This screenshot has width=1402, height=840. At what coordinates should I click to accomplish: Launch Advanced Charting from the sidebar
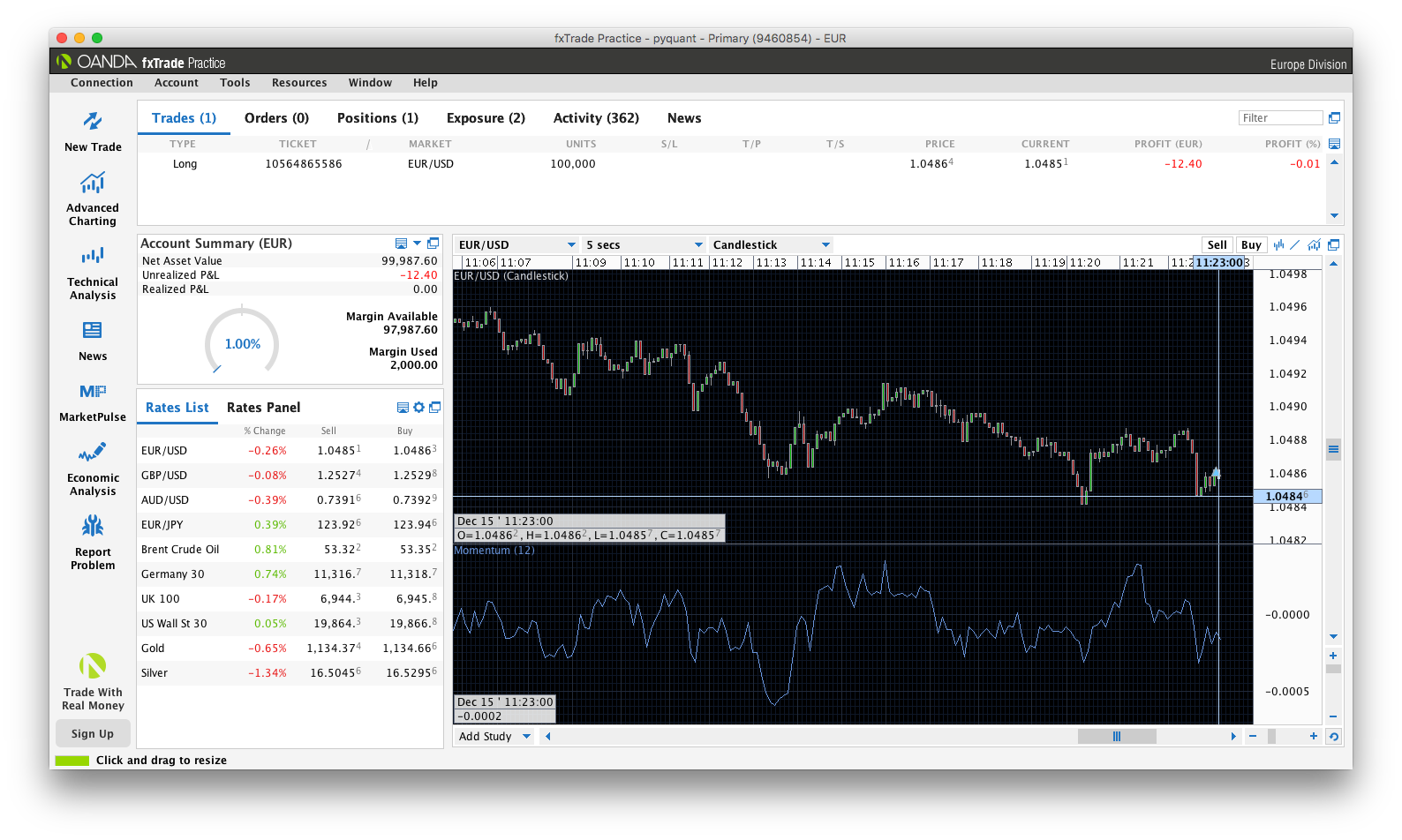(x=93, y=183)
